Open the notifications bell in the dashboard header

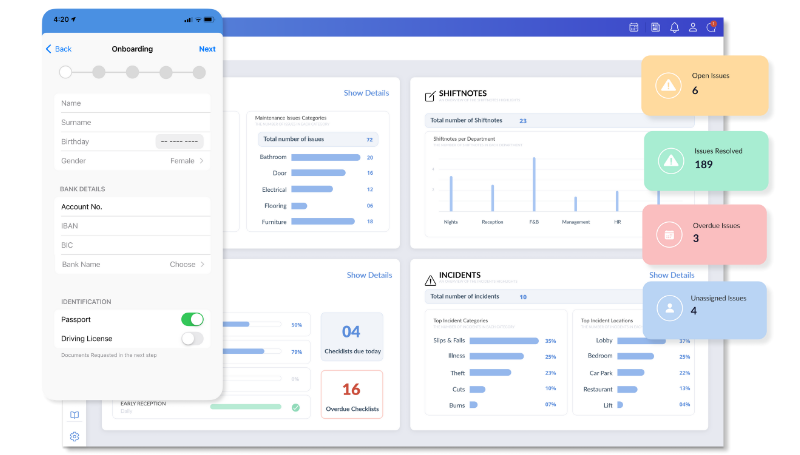(674, 28)
